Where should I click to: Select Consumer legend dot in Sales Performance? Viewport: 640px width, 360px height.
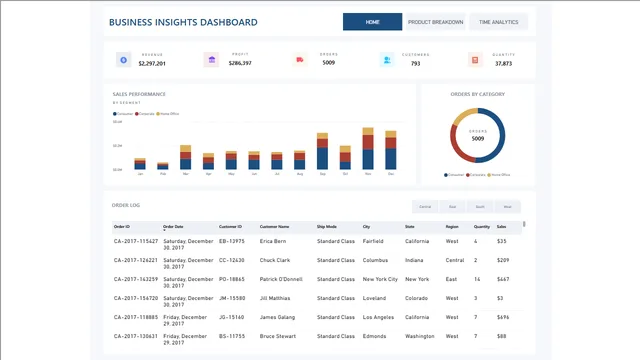115,114
